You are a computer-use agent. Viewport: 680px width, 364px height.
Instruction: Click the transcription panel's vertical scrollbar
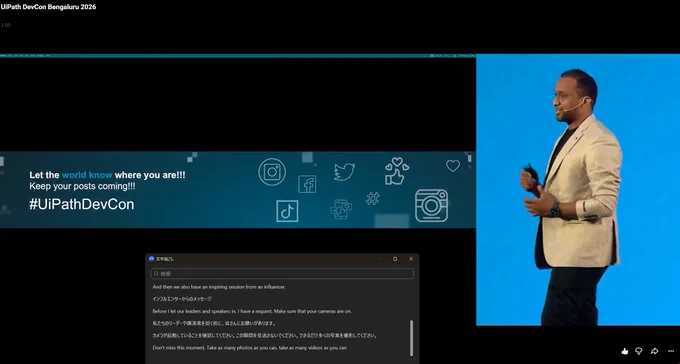411,338
